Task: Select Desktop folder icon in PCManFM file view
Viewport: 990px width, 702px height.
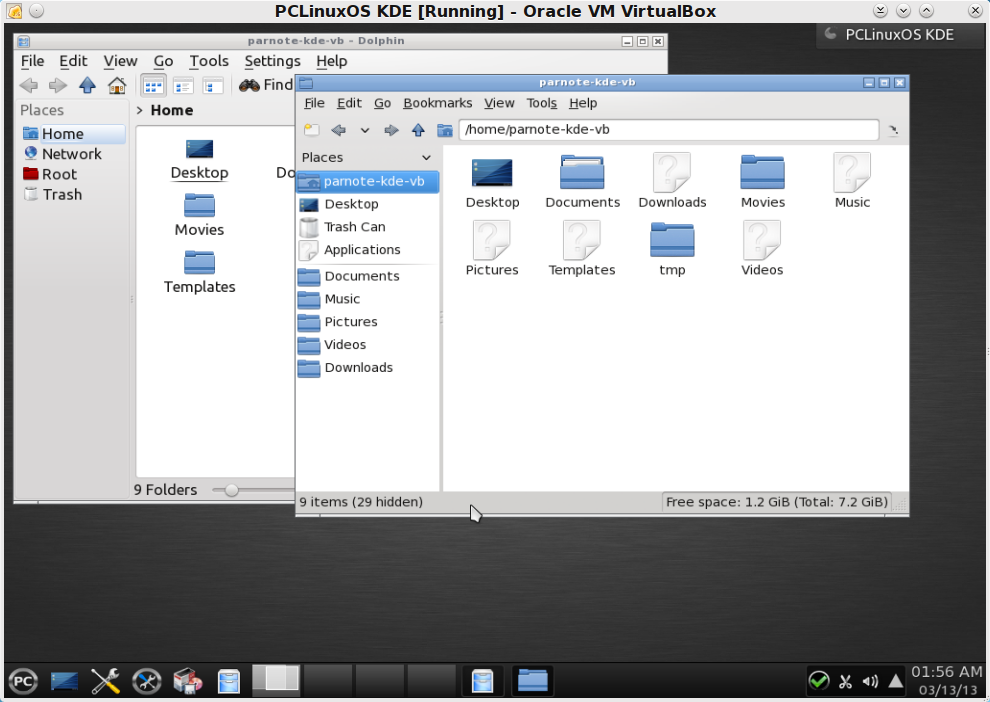Action: (492, 173)
